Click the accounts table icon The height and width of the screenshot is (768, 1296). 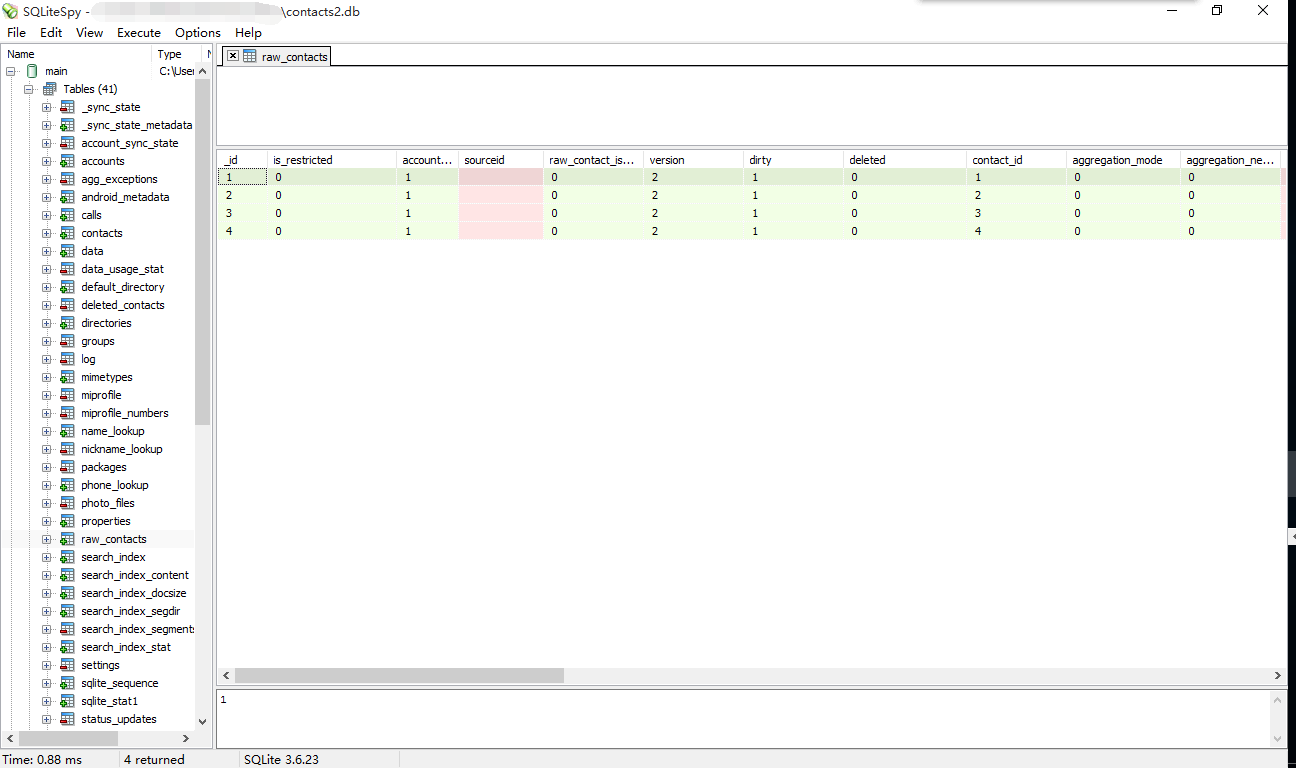tap(67, 161)
